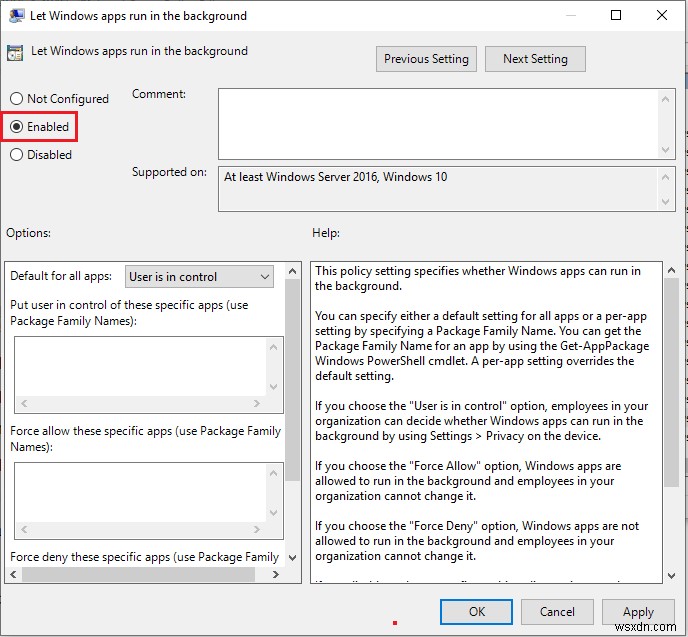Click Supported on scroll down arrow
Image resolution: width=688 pixels, height=637 pixels.
point(666,201)
